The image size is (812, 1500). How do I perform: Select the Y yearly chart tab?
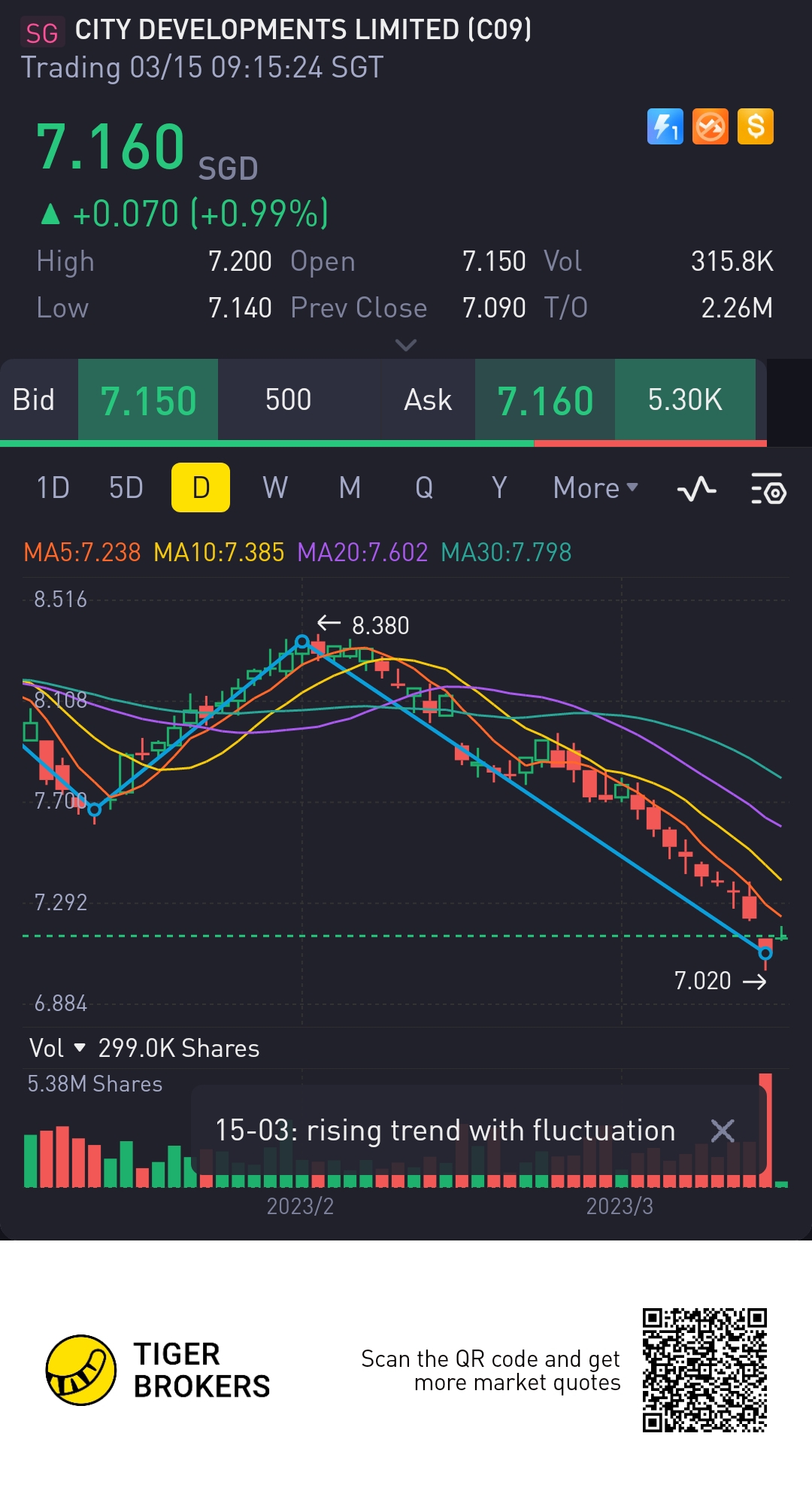click(x=499, y=488)
